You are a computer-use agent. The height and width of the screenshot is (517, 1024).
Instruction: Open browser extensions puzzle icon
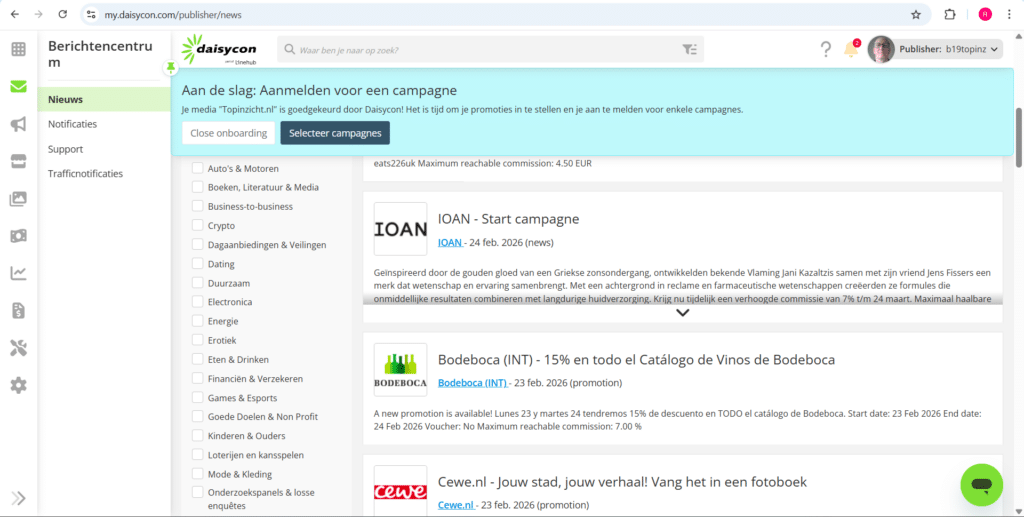(950, 14)
